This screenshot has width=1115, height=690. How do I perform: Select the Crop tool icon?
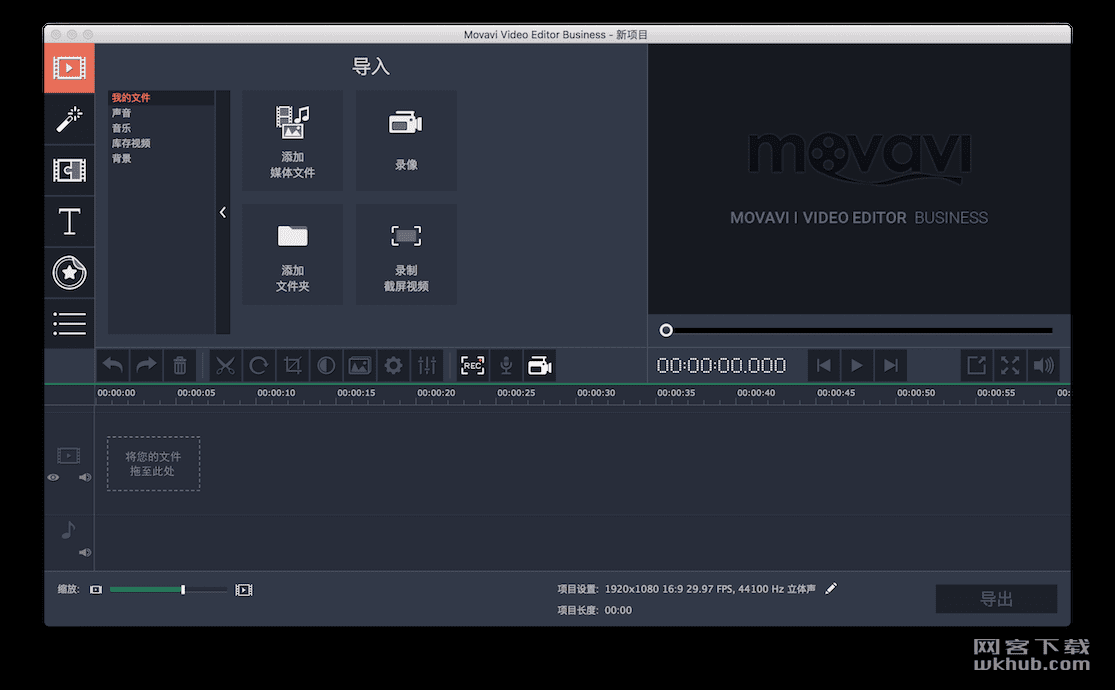click(292, 366)
